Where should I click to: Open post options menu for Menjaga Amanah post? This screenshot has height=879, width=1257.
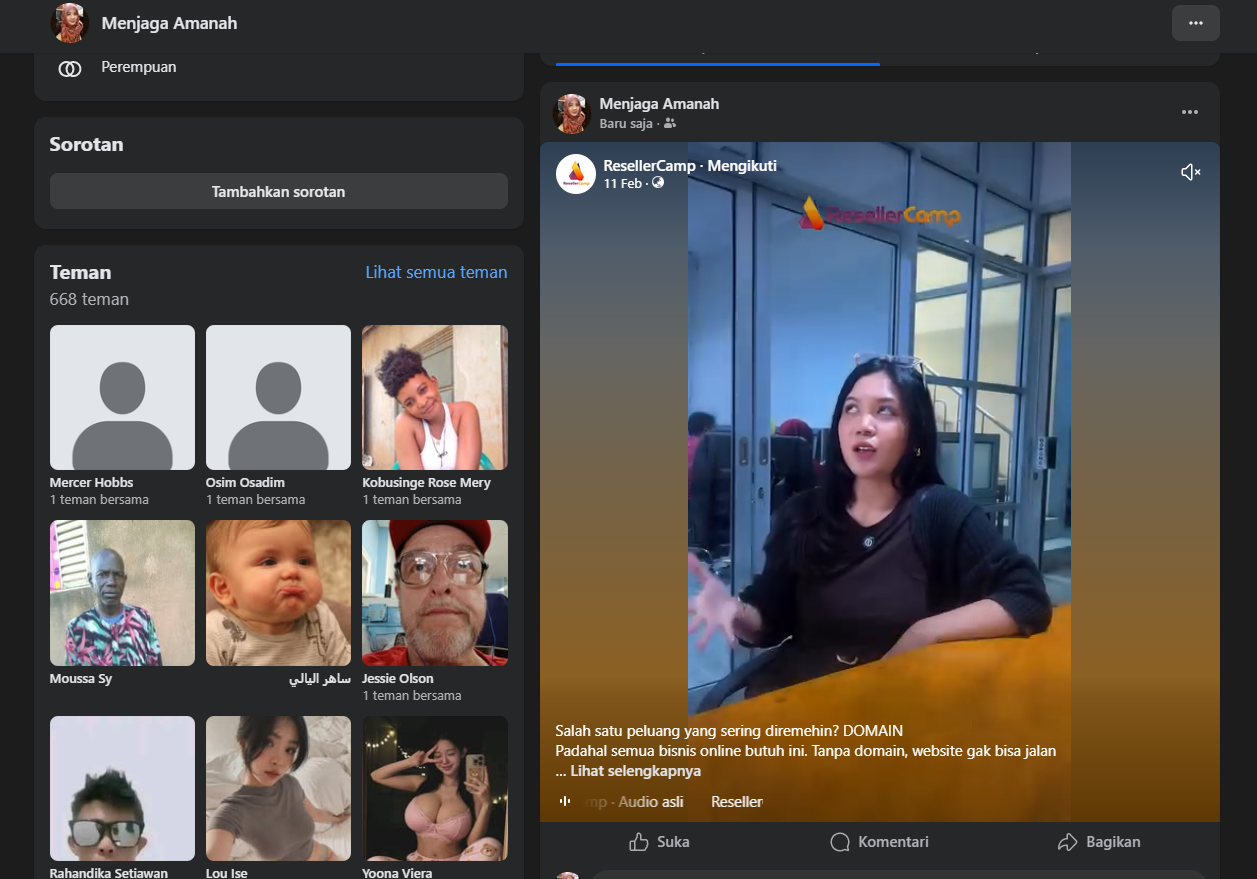coord(1189,112)
